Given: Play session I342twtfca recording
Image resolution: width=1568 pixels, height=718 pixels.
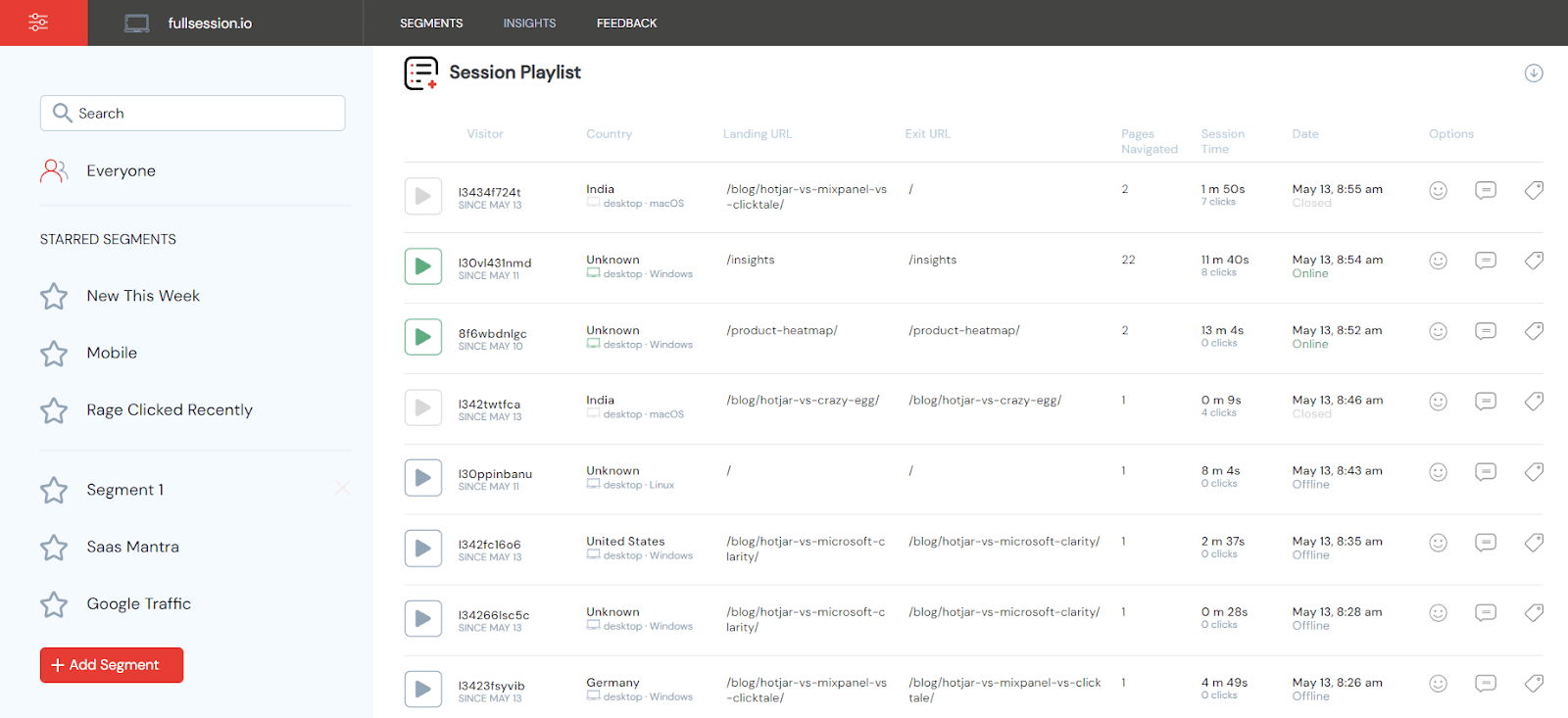Looking at the screenshot, I should point(423,407).
